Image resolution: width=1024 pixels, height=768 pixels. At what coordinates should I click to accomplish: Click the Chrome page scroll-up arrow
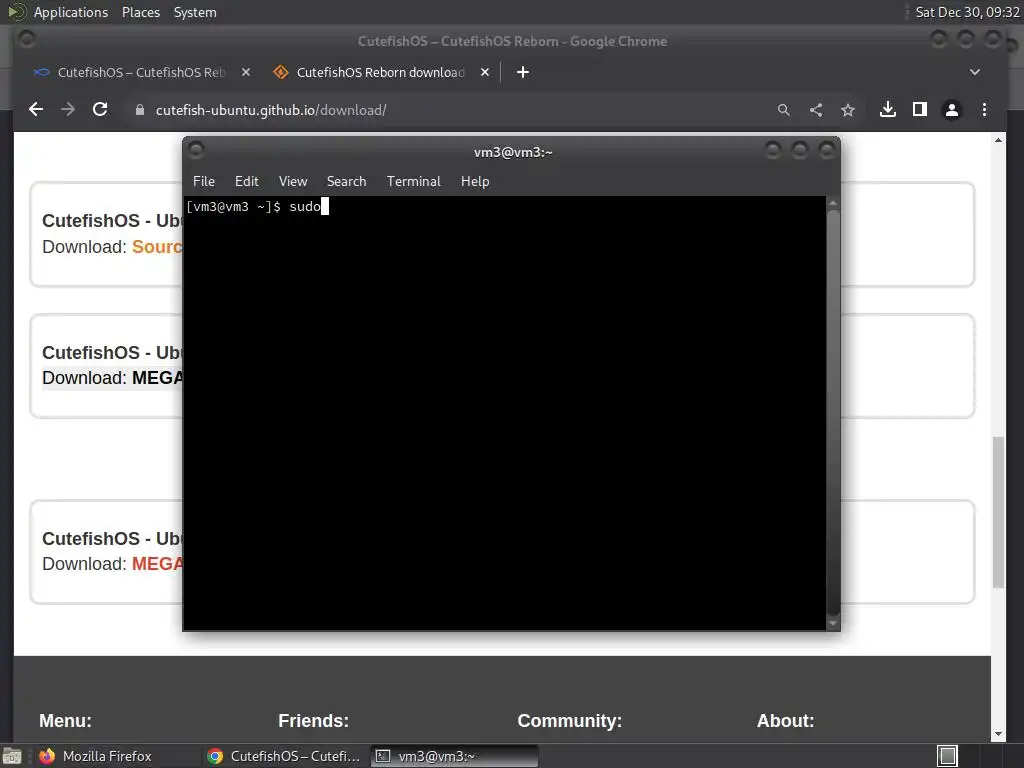tap(998, 140)
